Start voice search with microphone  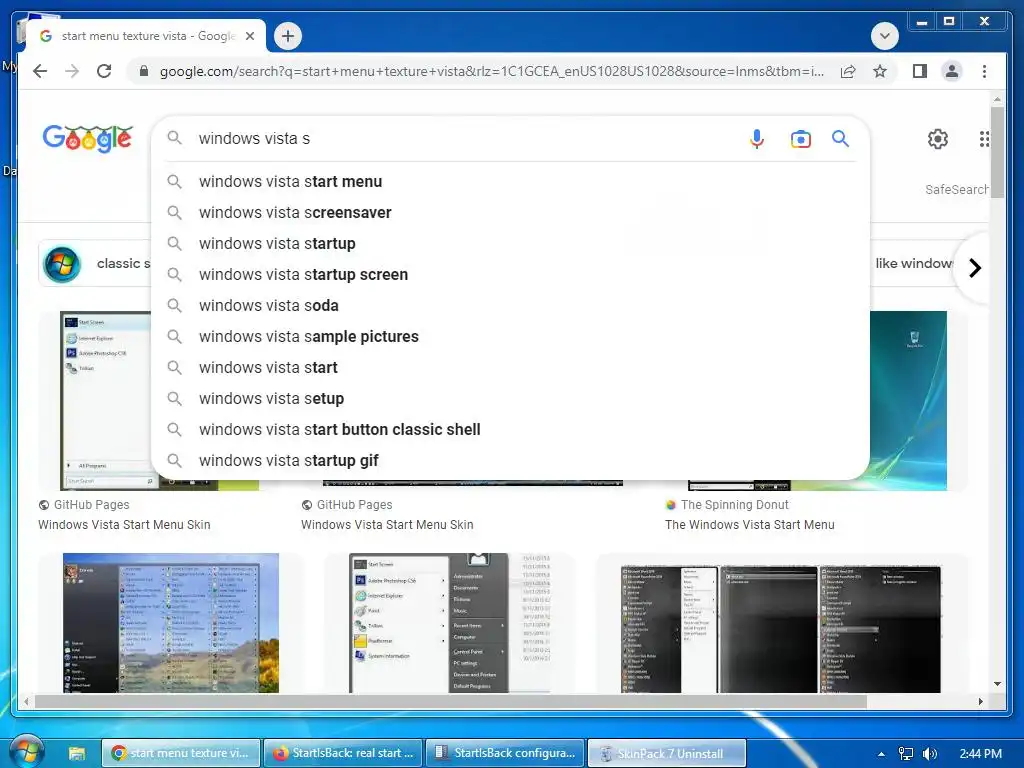pyautogui.click(x=756, y=138)
